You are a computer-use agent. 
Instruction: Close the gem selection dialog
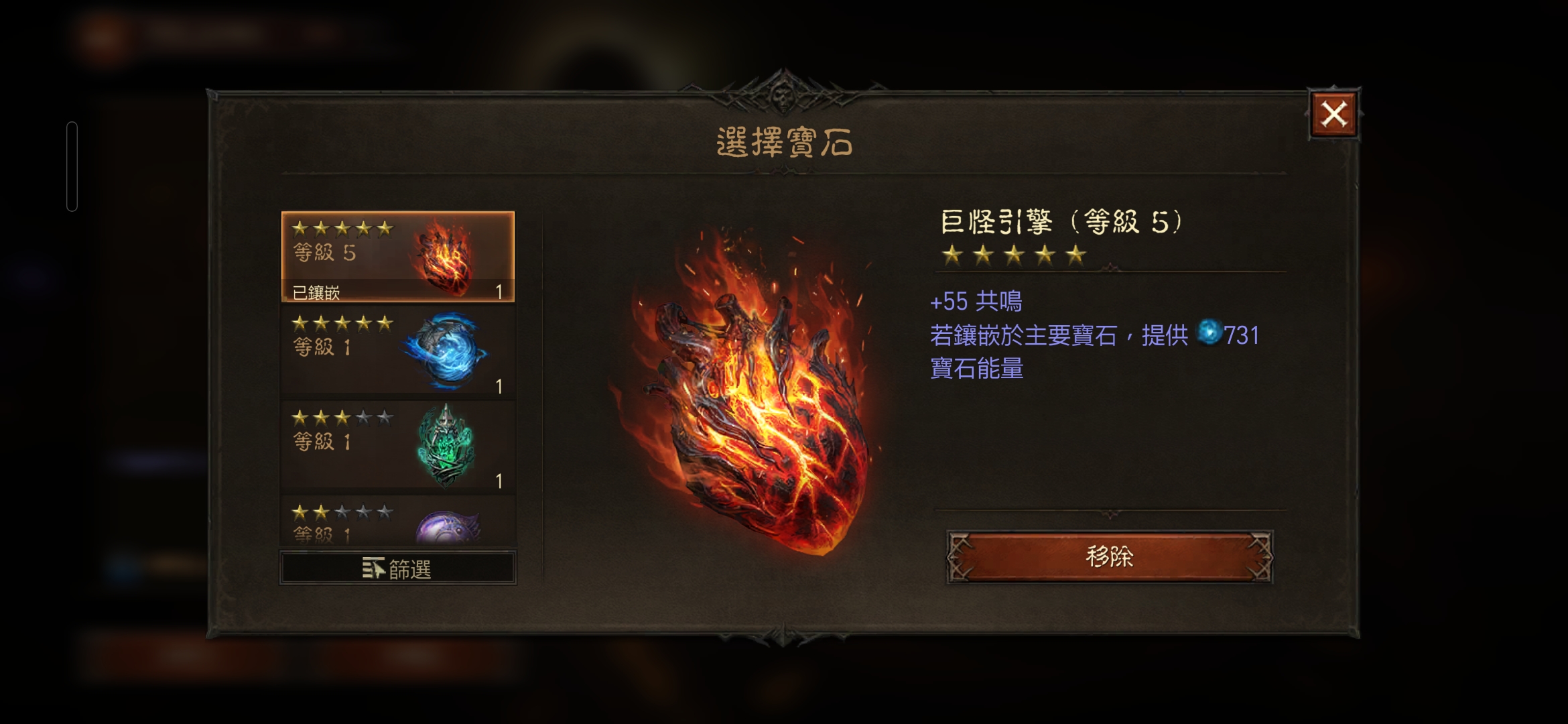click(1333, 115)
